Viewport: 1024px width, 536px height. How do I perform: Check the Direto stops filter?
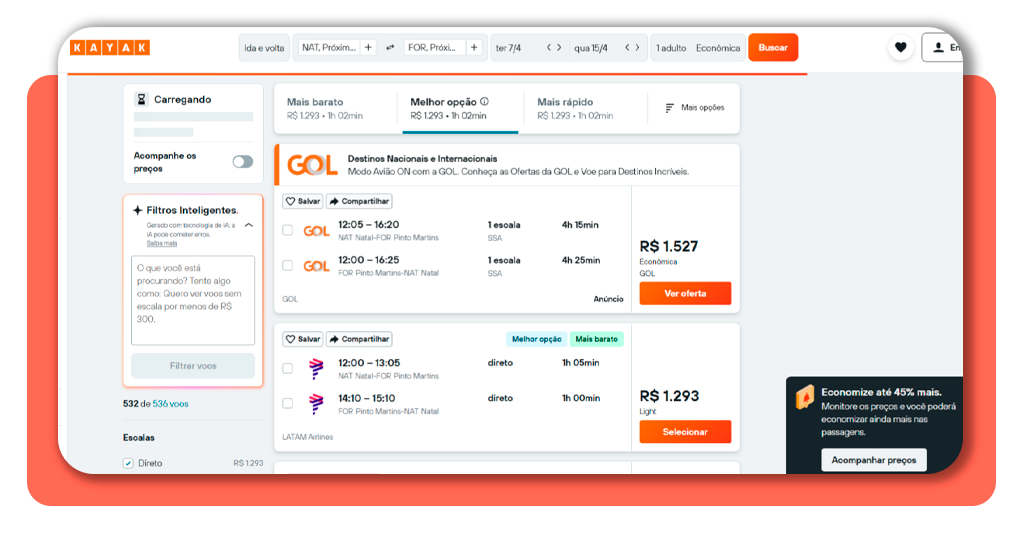click(128, 463)
